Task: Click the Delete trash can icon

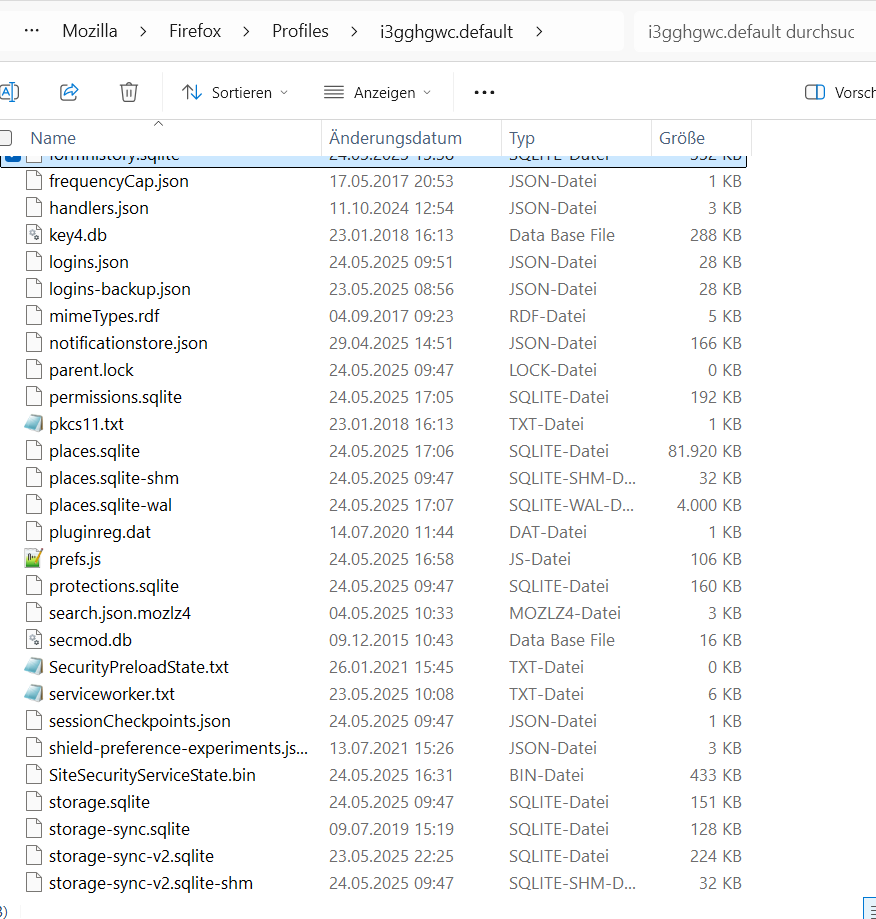Action: pyautogui.click(x=129, y=92)
